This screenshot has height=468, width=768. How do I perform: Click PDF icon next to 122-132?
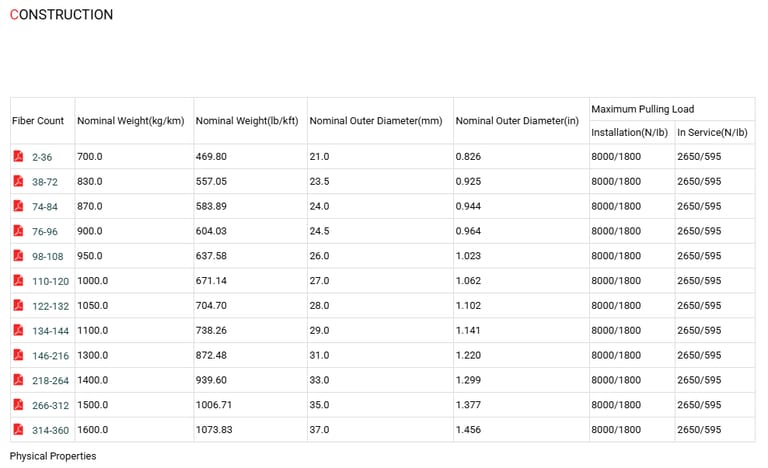coord(18,305)
